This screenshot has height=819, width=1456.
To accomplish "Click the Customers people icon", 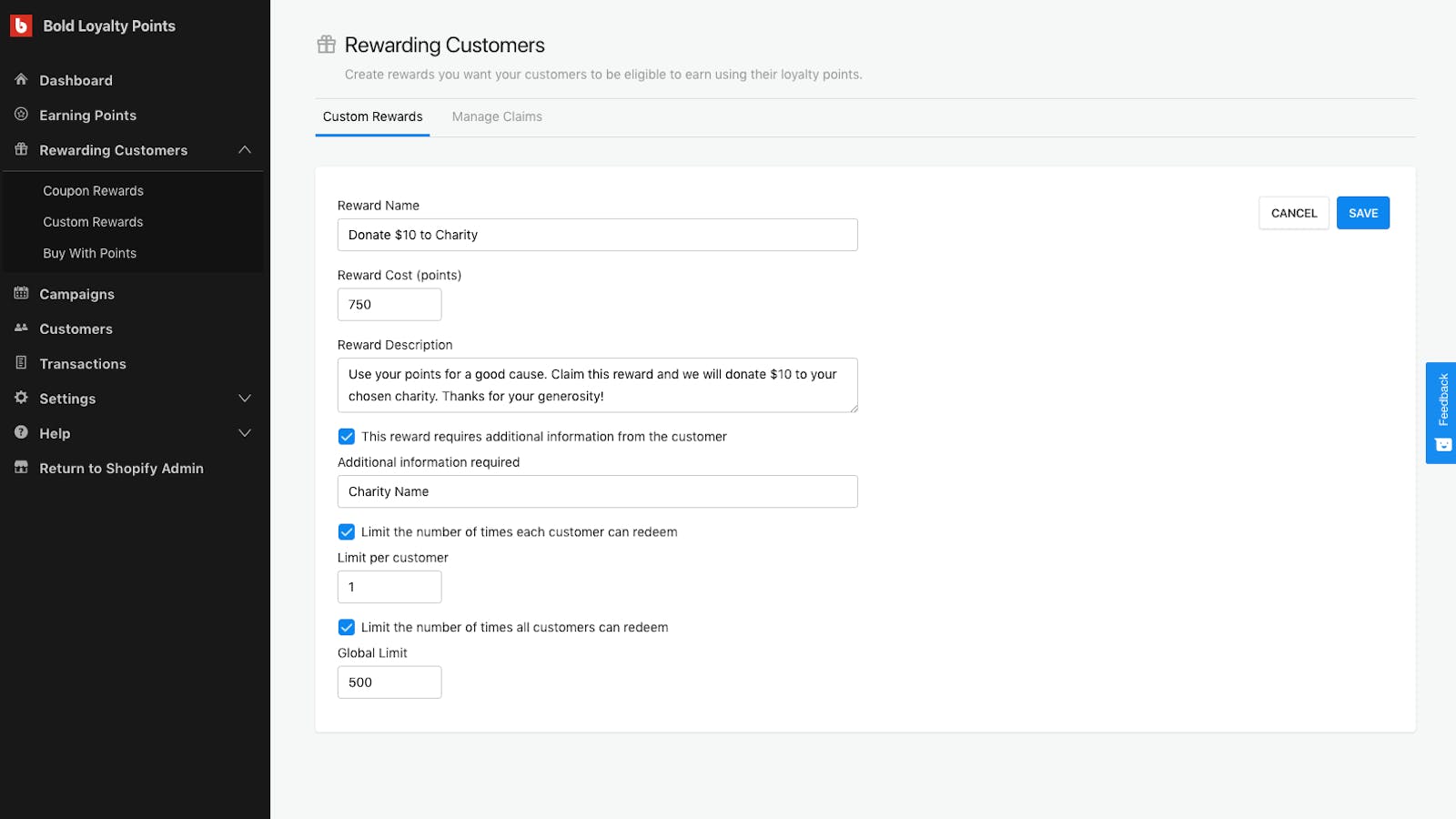I will (21, 328).
